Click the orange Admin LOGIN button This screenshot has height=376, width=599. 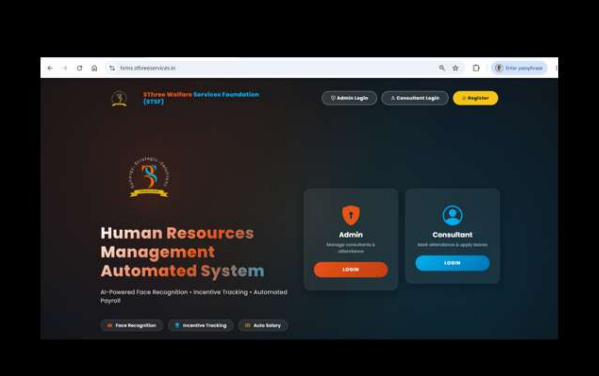351,269
